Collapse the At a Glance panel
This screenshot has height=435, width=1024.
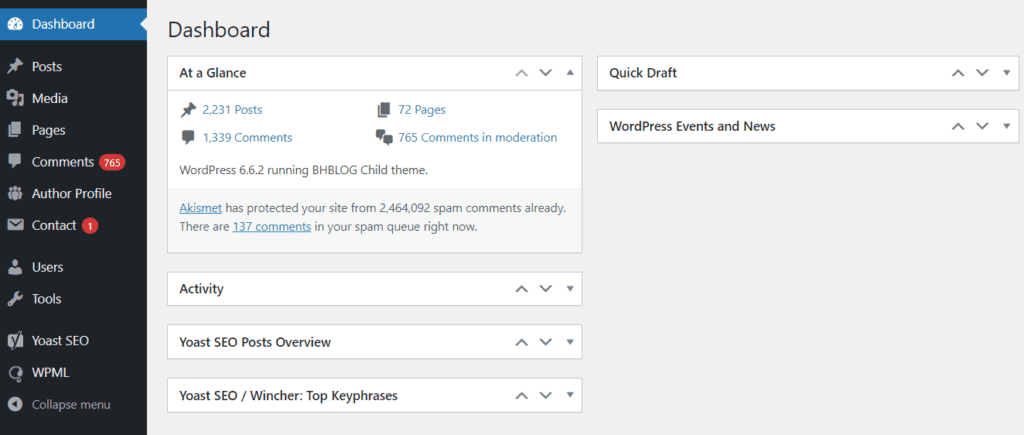coord(569,72)
